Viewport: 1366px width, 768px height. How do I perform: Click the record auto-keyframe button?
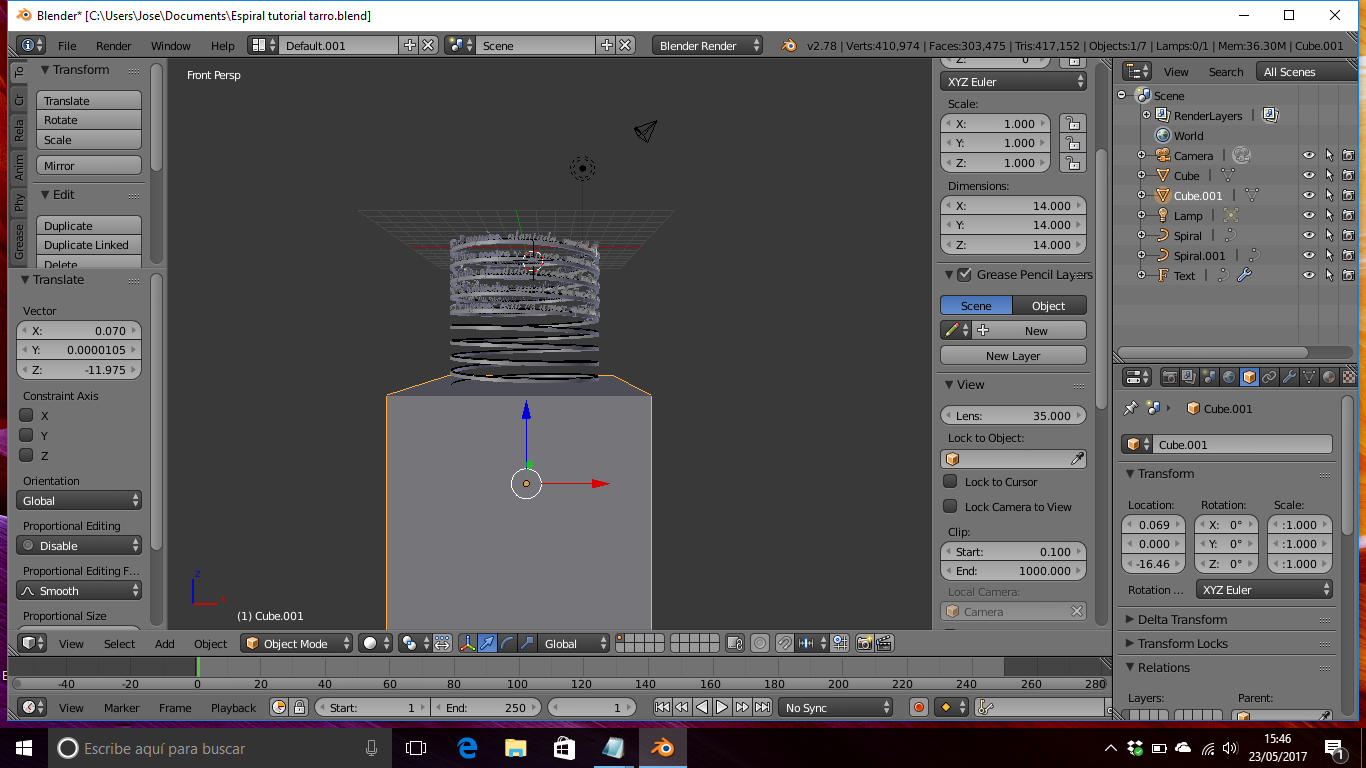(x=919, y=707)
